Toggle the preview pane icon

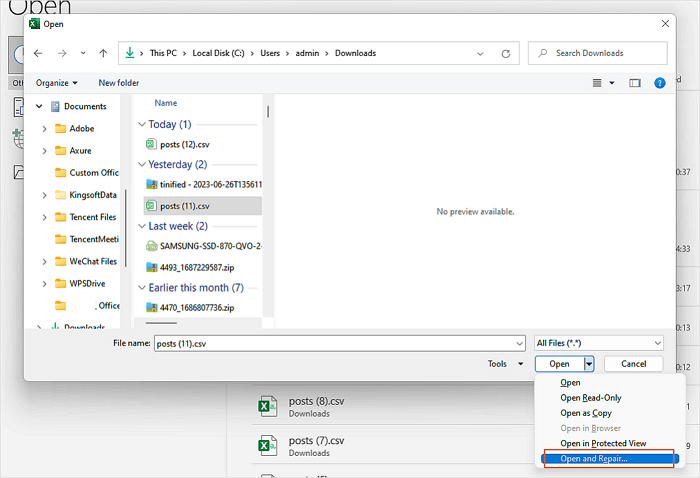point(635,83)
